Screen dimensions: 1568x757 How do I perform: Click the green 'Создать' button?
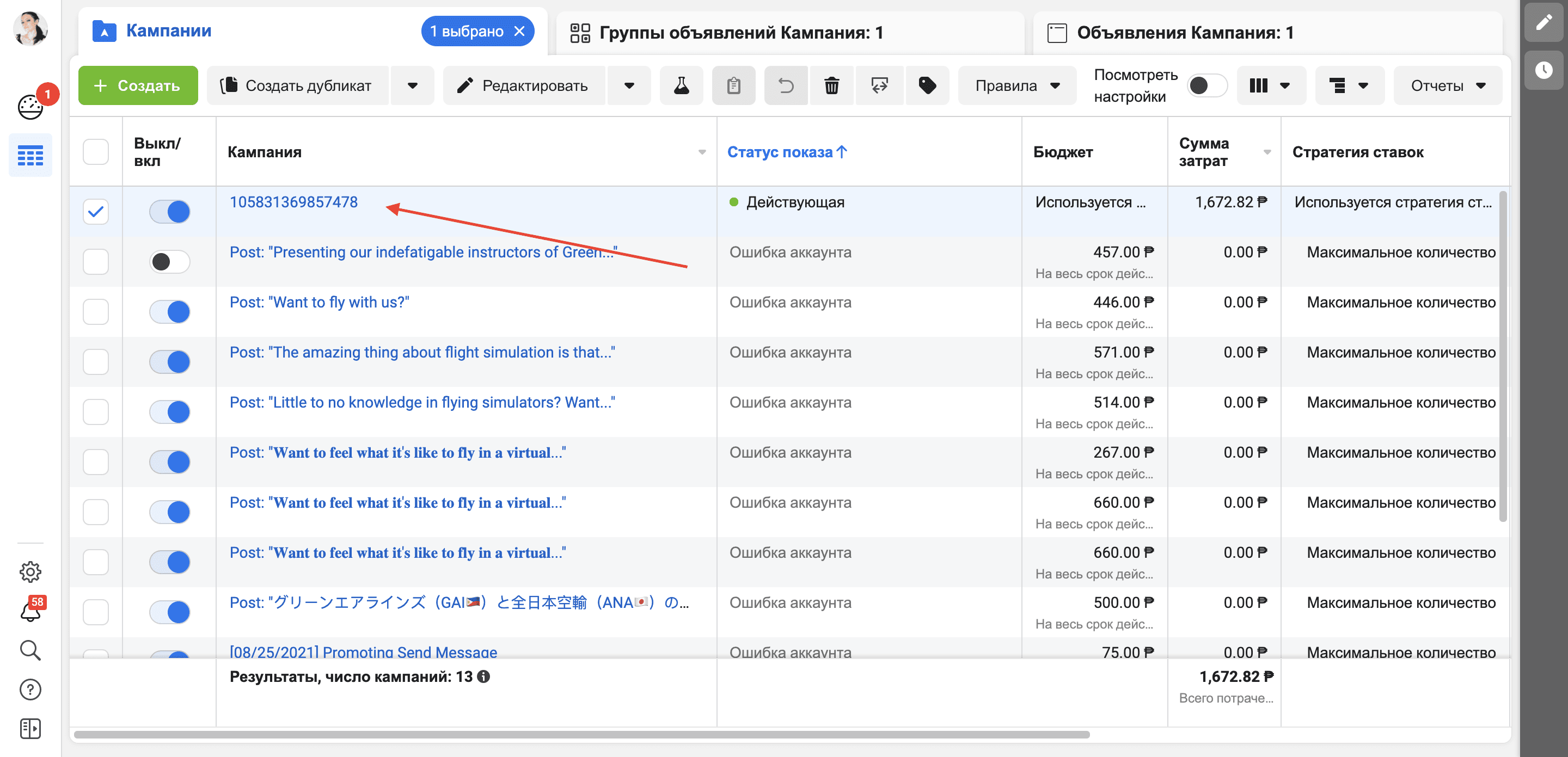[x=138, y=86]
